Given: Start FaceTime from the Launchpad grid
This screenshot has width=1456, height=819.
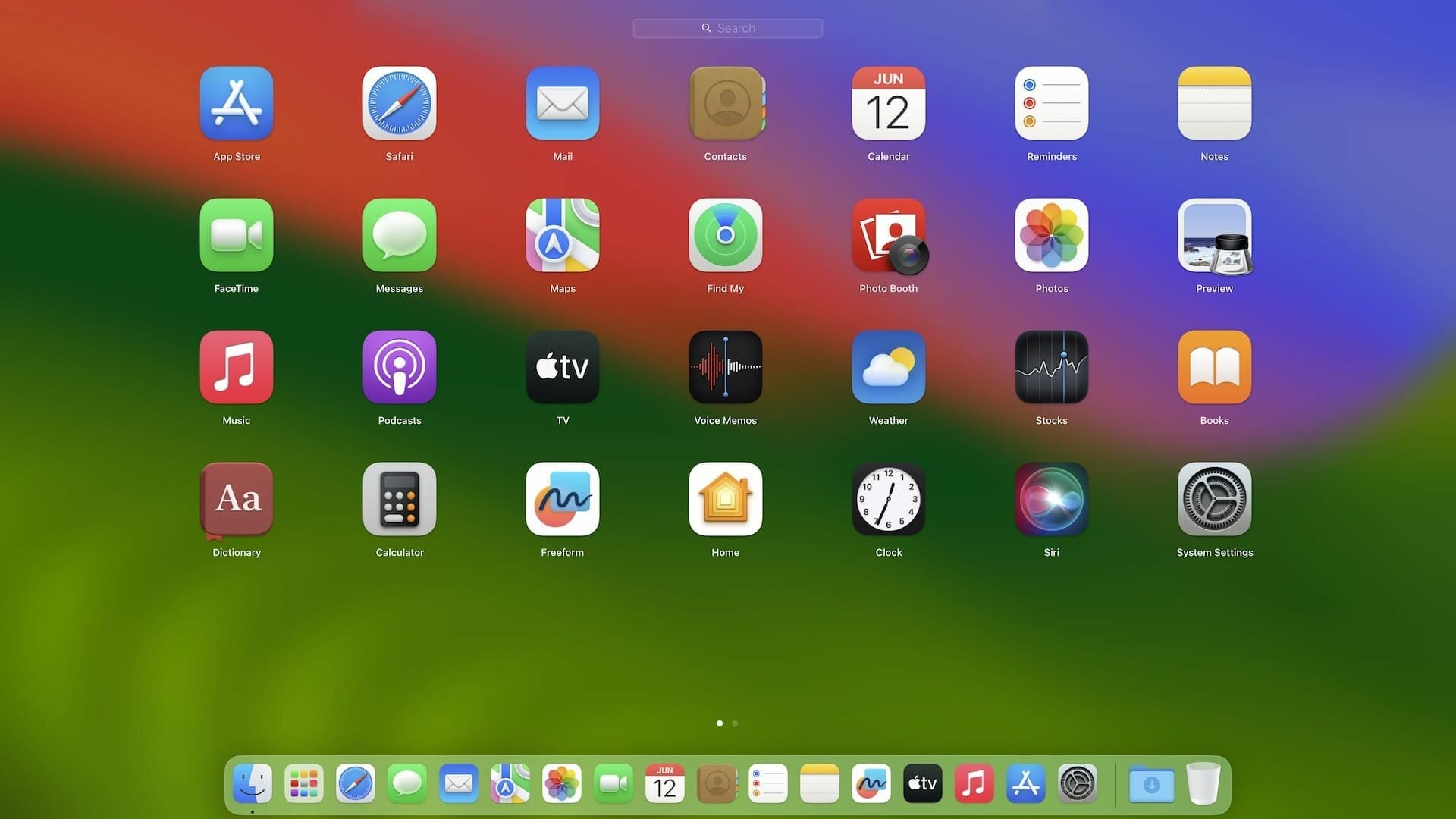Looking at the screenshot, I should coord(237,235).
